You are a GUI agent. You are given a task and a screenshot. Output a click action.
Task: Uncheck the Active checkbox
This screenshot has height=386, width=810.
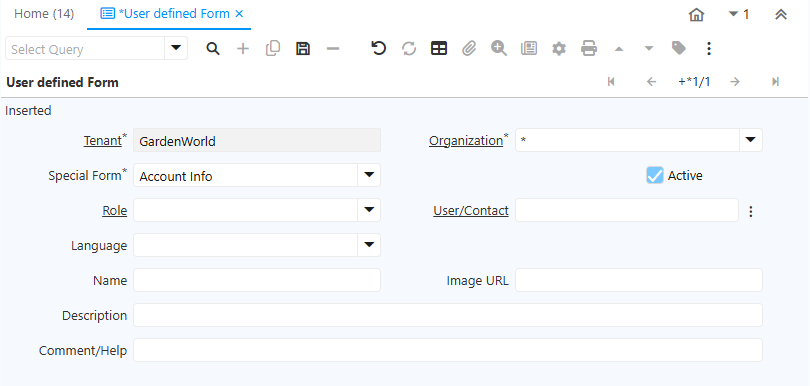tap(655, 176)
